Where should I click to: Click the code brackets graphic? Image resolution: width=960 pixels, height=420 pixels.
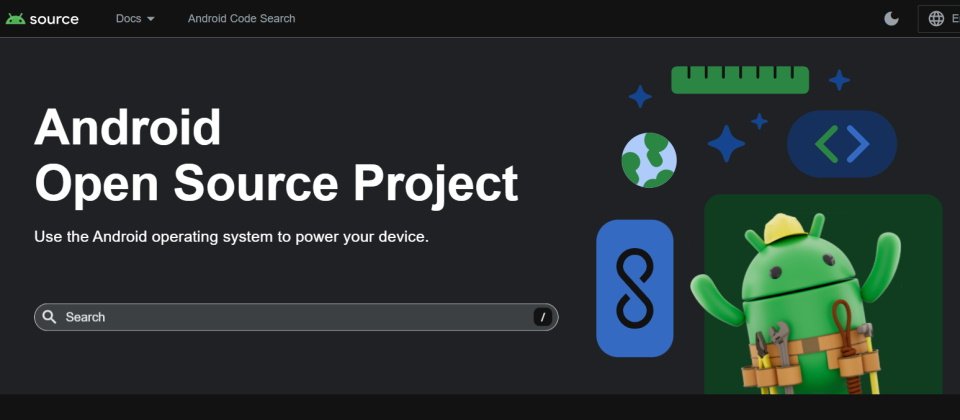pos(842,144)
